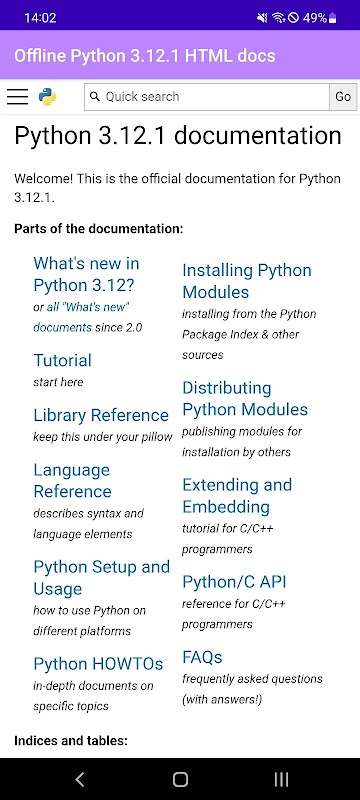Open the Language Reference link
The height and width of the screenshot is (800, 360).
pos(72,481)
